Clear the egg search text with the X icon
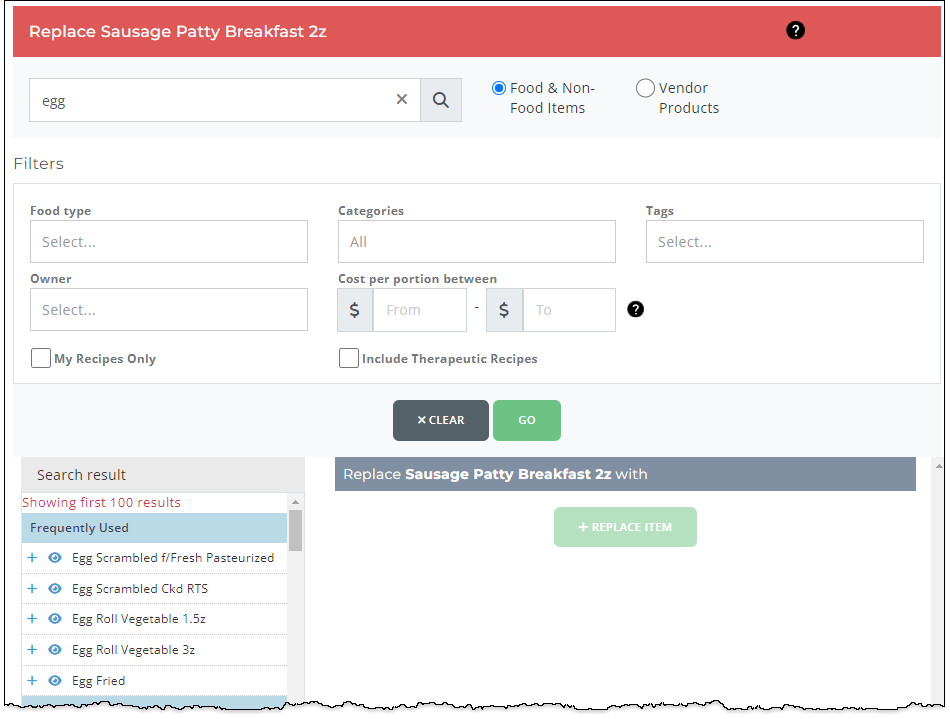Image resolution: width=950 pixels, height=719 pixels. (x=402, y=99)
